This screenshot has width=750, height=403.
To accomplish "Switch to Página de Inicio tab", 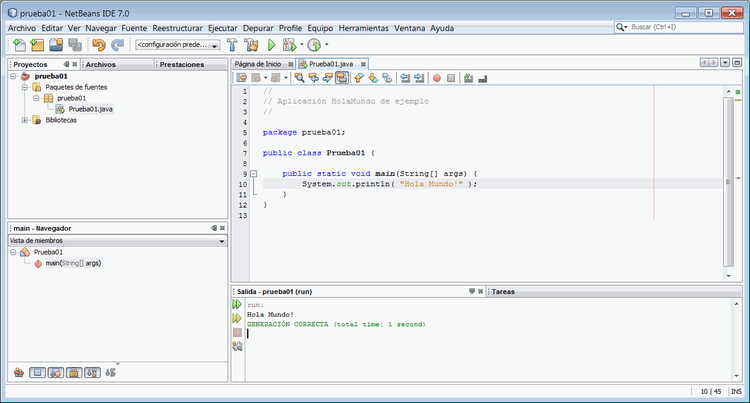I will [258, 64].
